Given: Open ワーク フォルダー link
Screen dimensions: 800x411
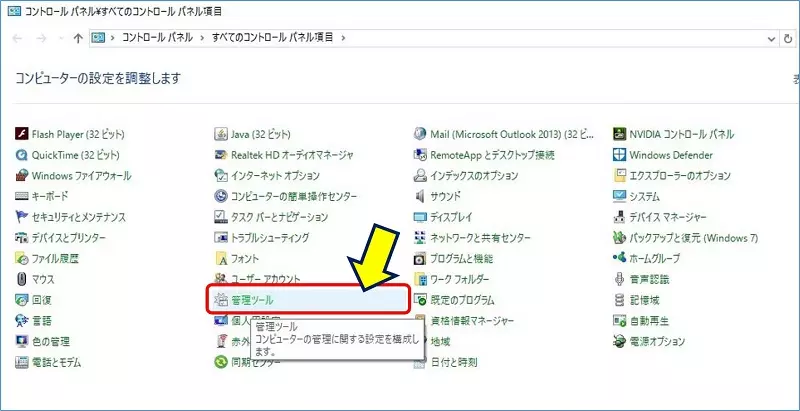Looking at the screenshot, I should [x=459, y=279].
